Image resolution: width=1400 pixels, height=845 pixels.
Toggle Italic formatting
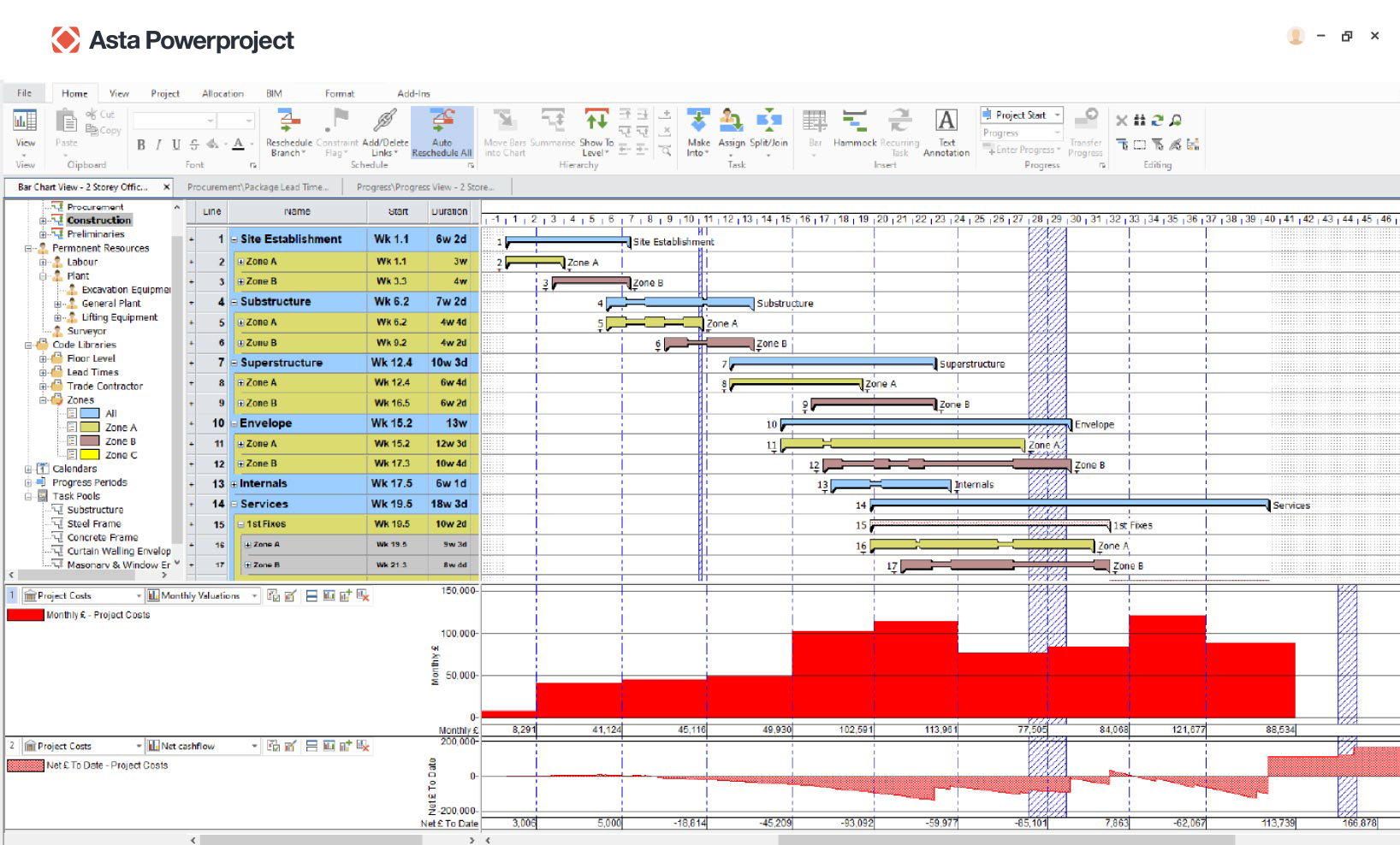pos(158,145)
